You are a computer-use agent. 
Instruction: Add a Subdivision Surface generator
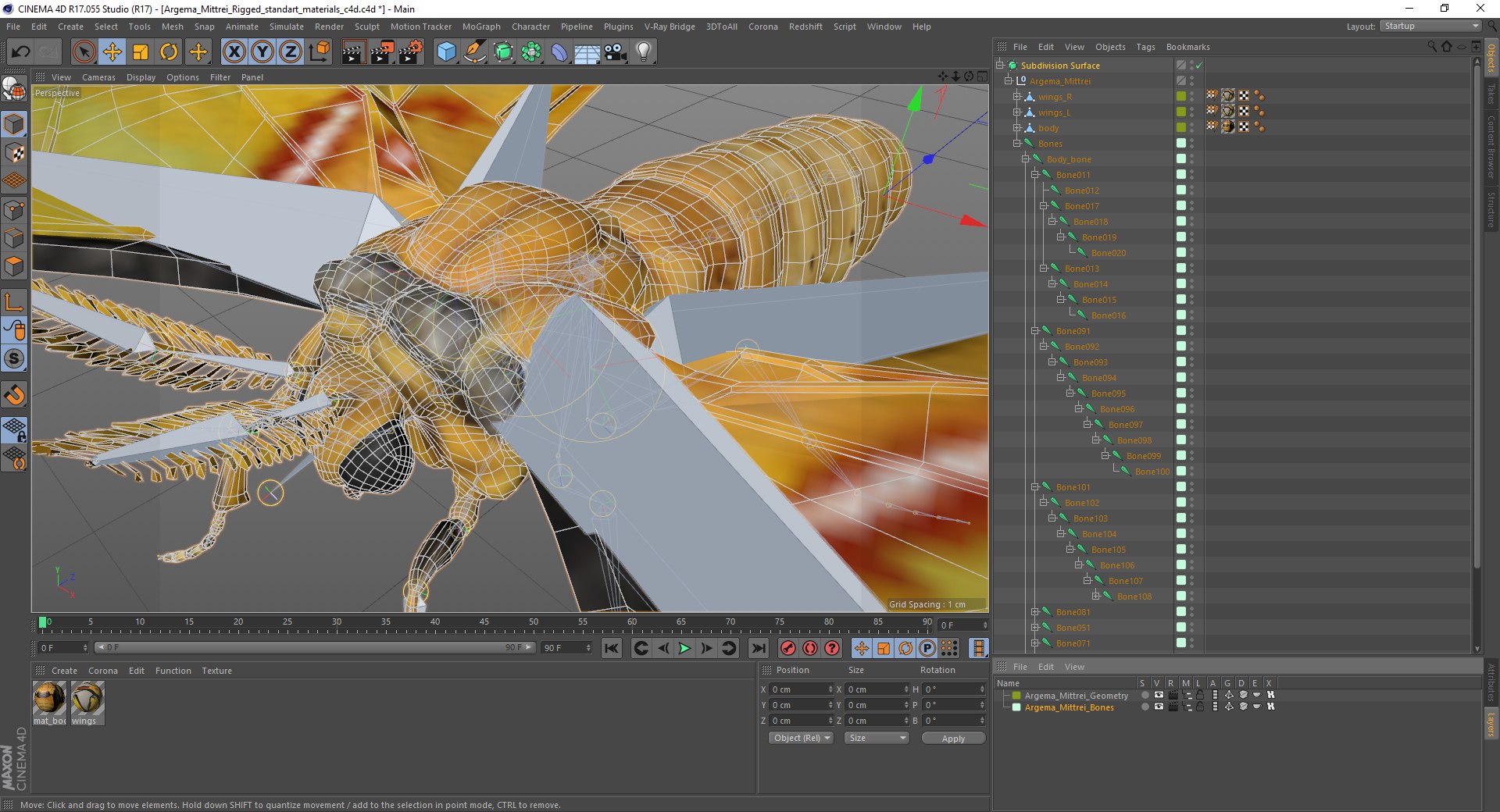coord(503,52)
